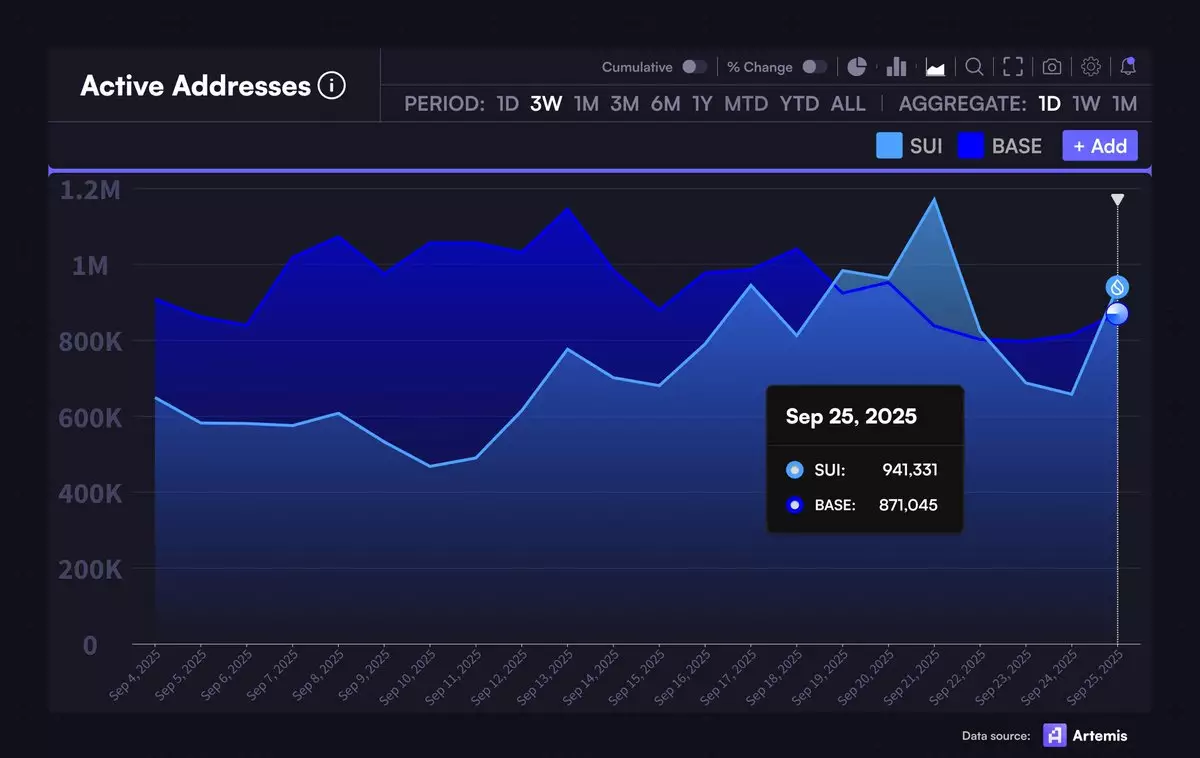The height and width of the screenshot is (758, 1200).
Task: Open the magnifier search tool
Action: 974,67
